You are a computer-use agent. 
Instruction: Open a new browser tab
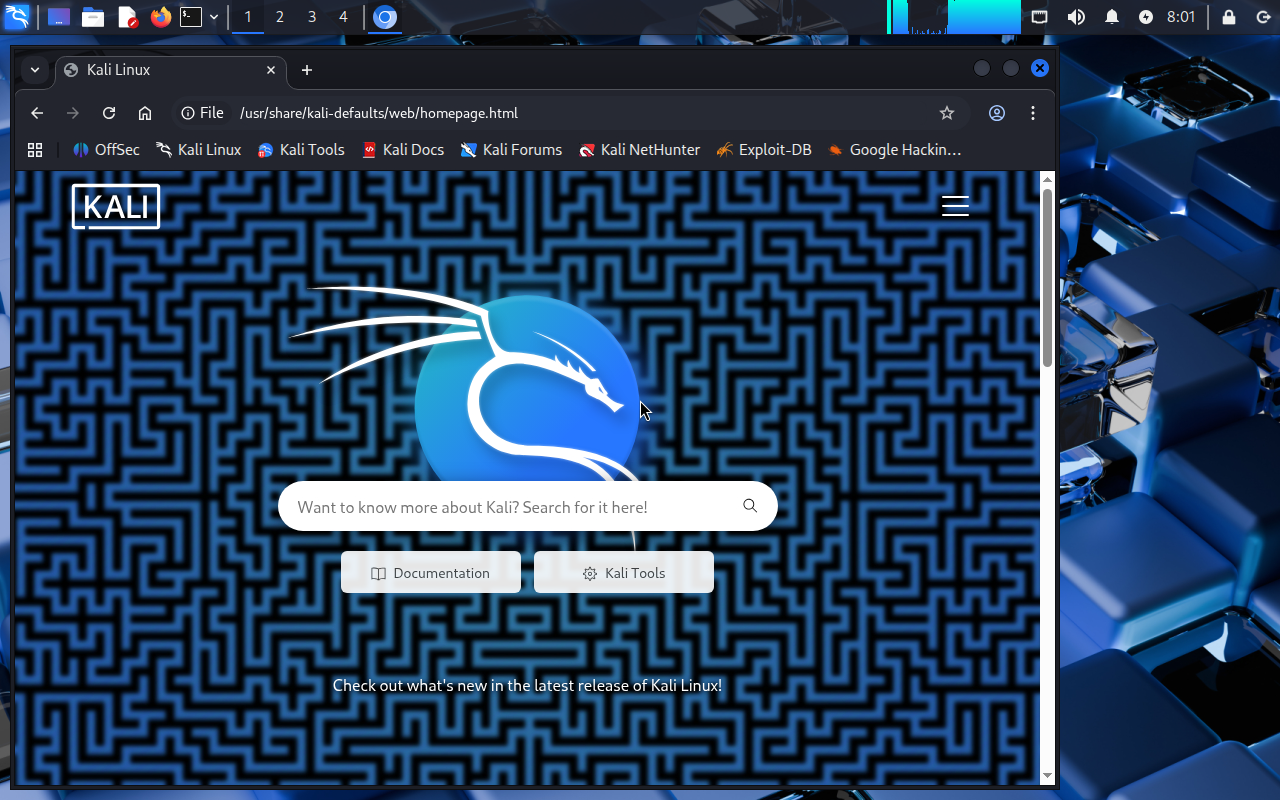[x=307, y=70]
